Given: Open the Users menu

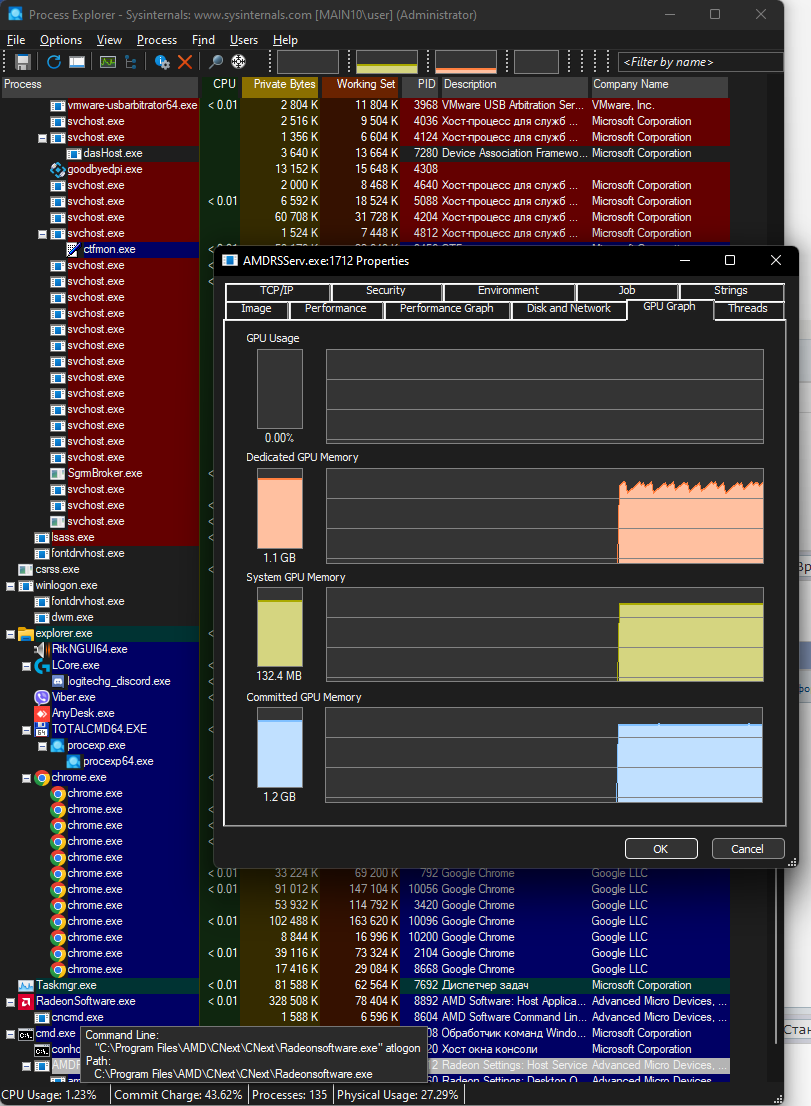Looking at the screenshot, I should [x=244, y=40].
